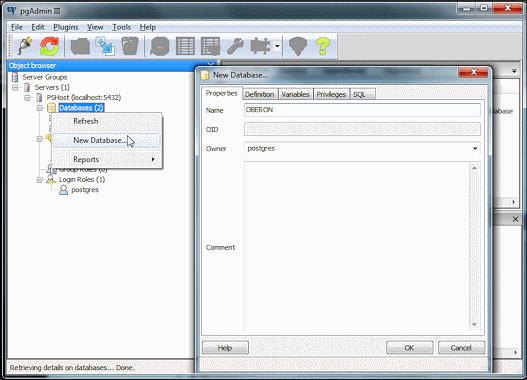Open Reports in the context menu
This screenshot has width=527, height=380.
coord(107,159)
